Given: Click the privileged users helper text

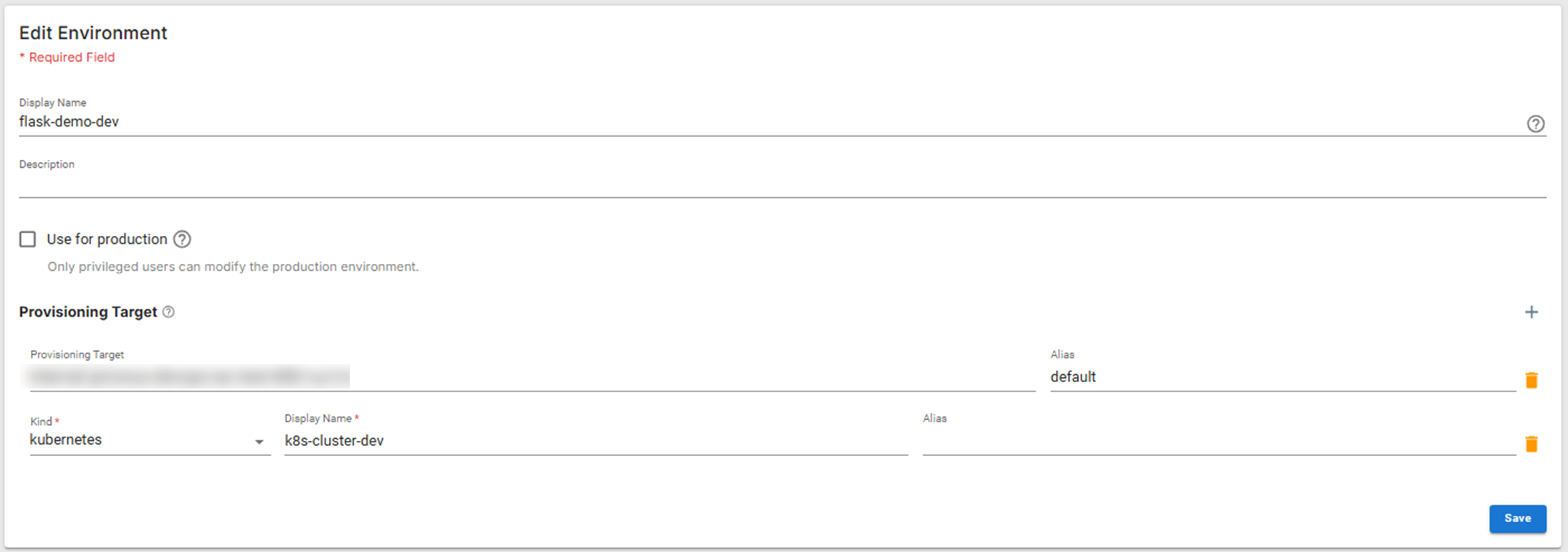Looking at the screenshot, I should (233, 267).
